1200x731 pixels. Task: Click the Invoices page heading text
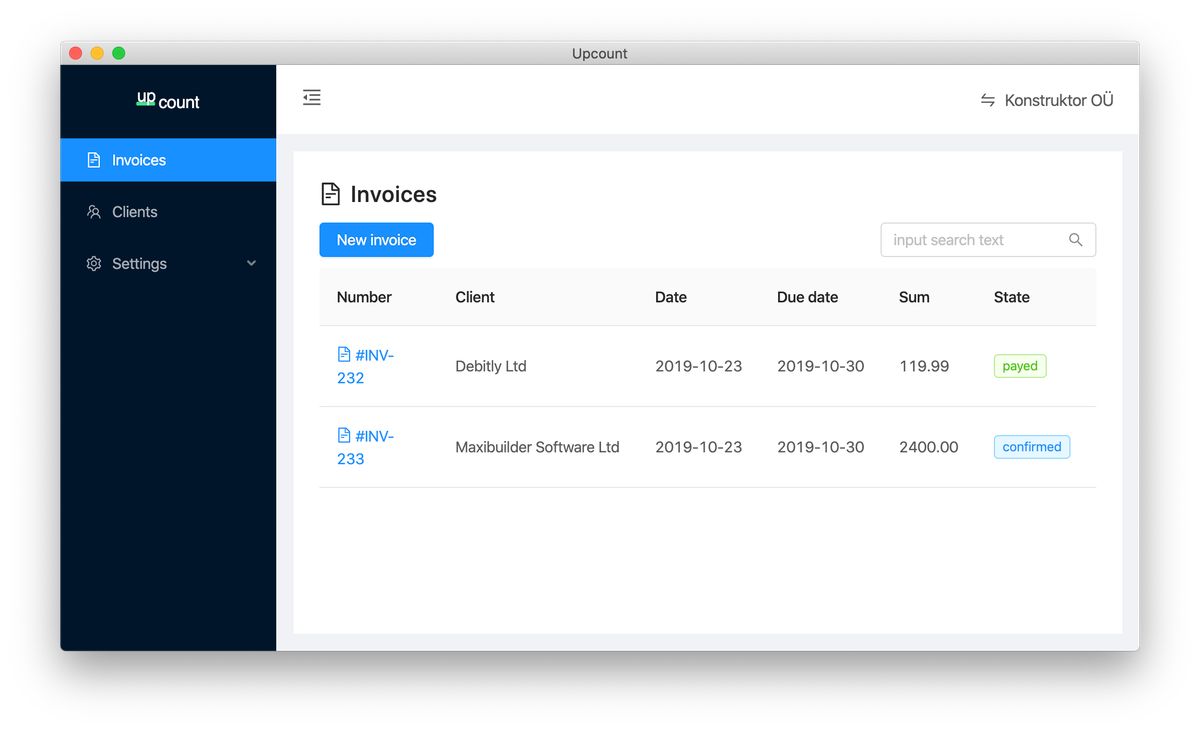click(x=394, y=194)
